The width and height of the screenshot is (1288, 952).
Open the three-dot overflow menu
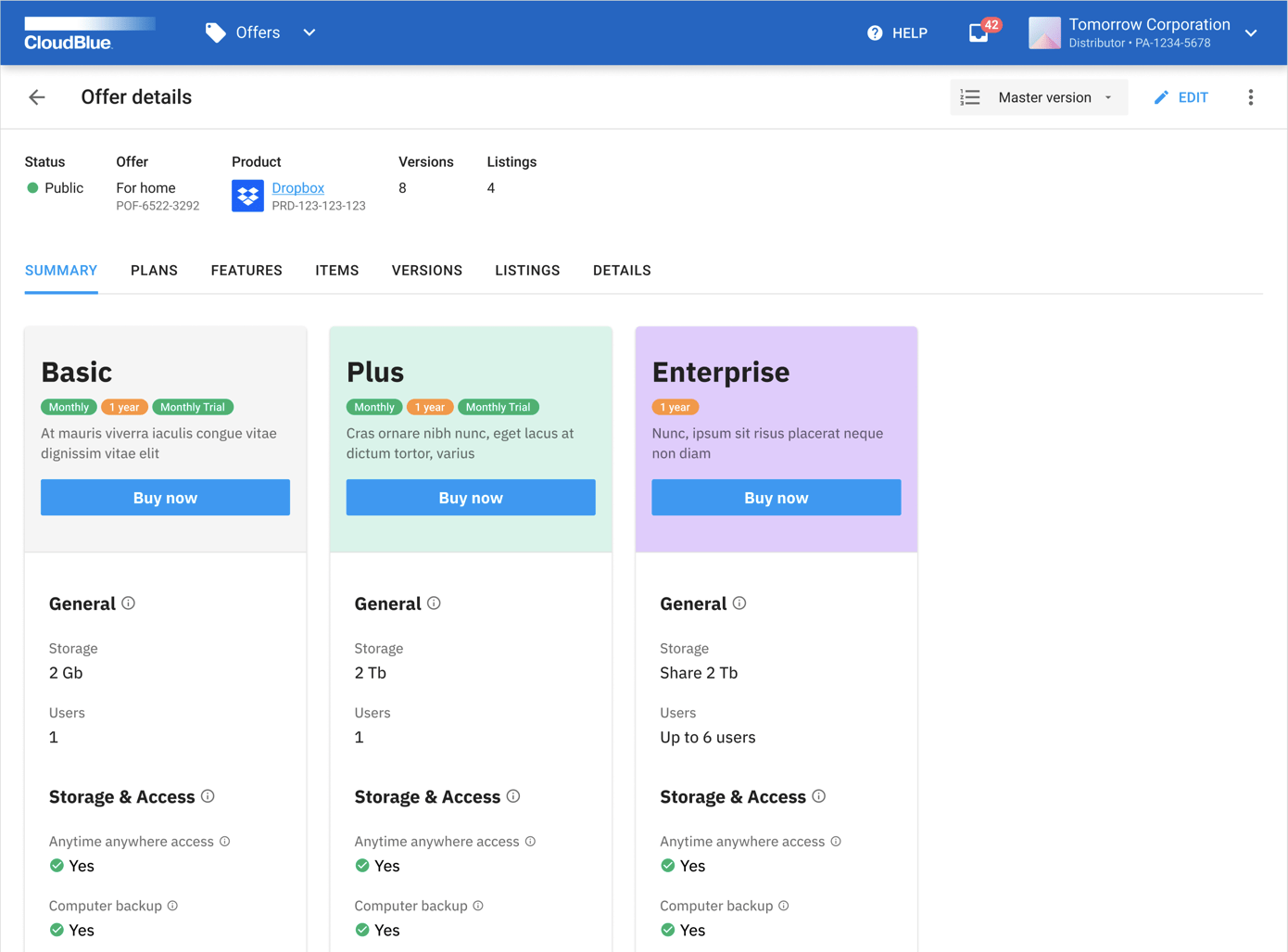click(1250, 96)
